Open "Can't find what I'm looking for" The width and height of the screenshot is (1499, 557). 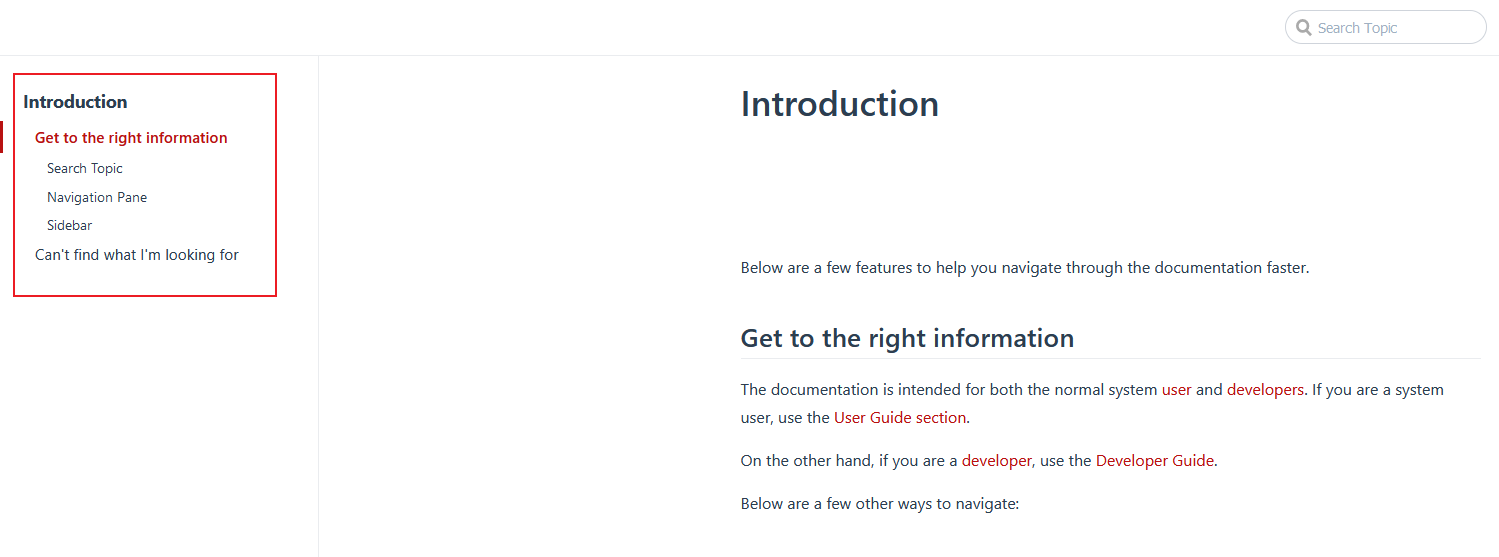tap(137, 255)
